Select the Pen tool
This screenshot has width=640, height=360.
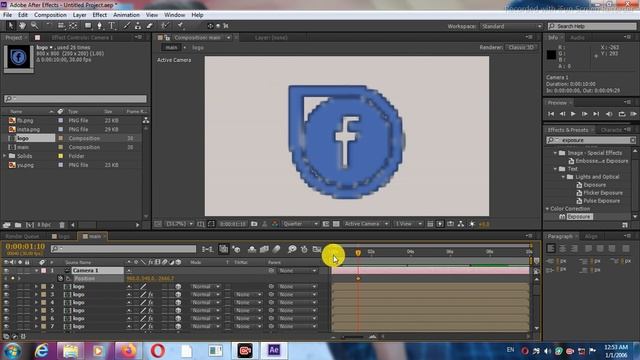click(x=100, y=26)
